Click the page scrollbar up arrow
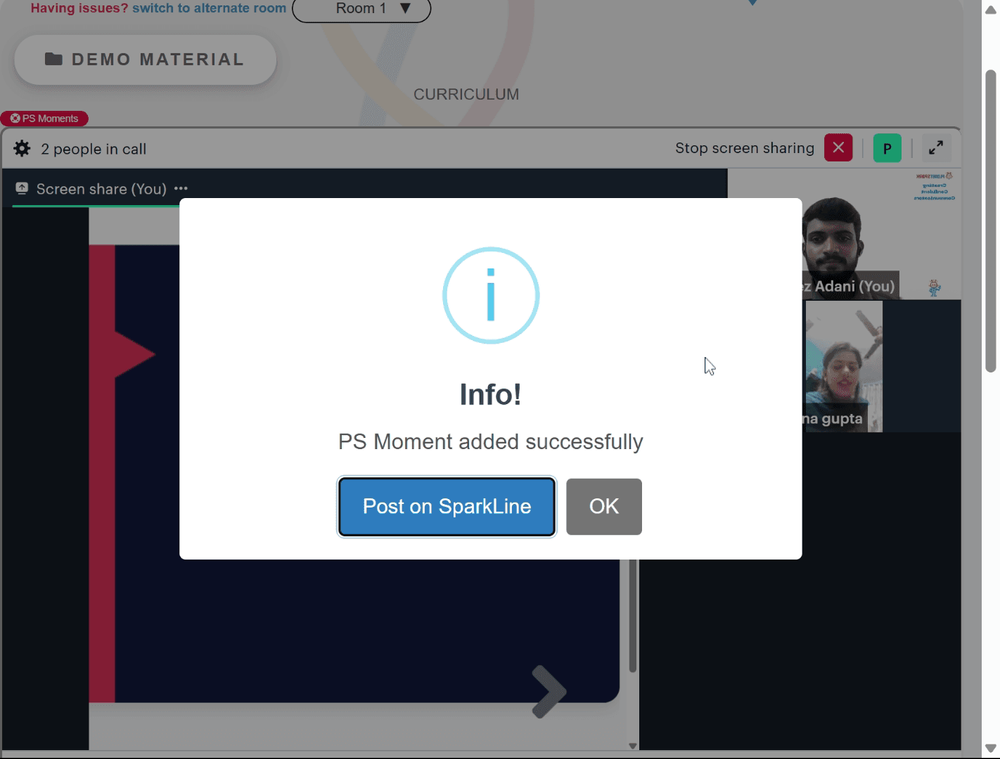The width and height of the screenshot is (1000, 759). 990,9
